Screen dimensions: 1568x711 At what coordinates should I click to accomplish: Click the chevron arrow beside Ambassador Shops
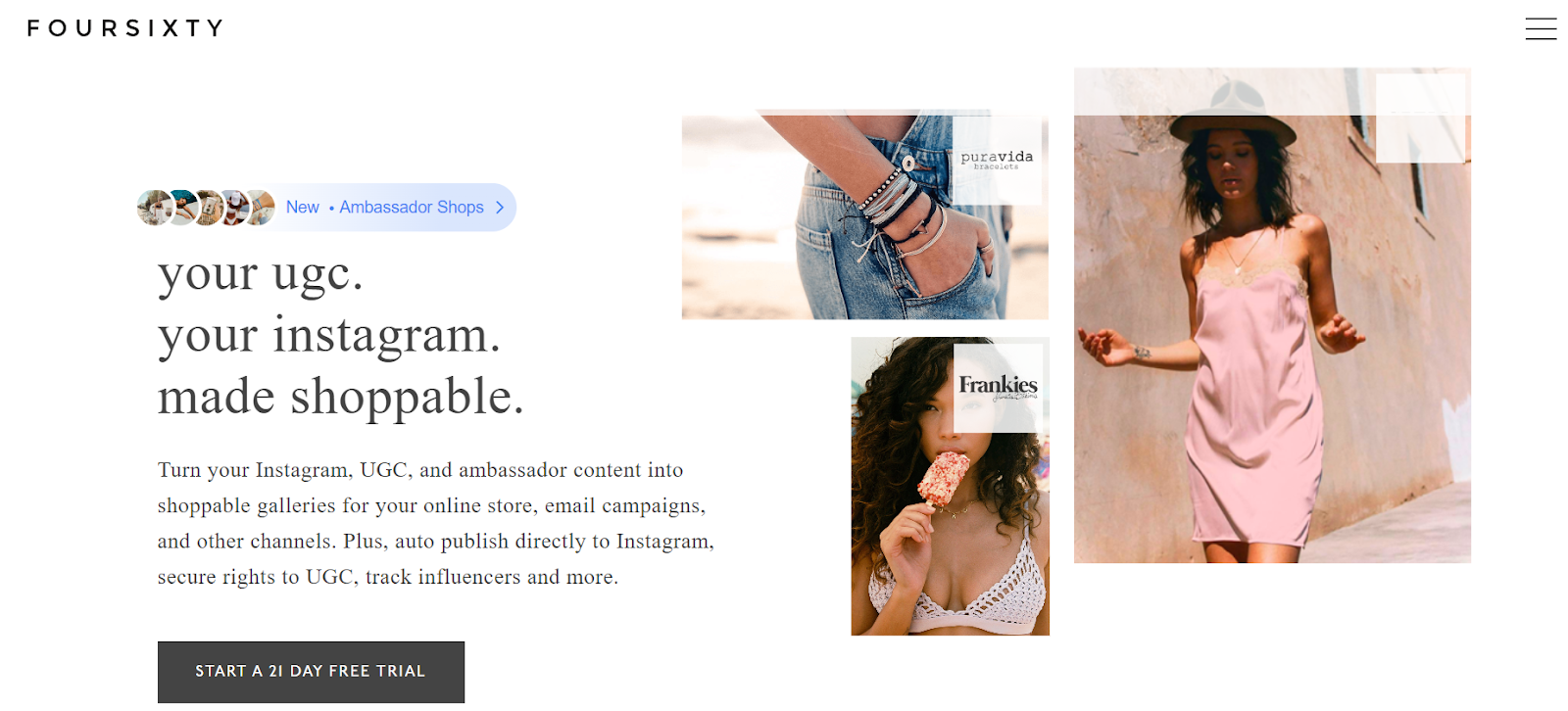tap(500, 208)
